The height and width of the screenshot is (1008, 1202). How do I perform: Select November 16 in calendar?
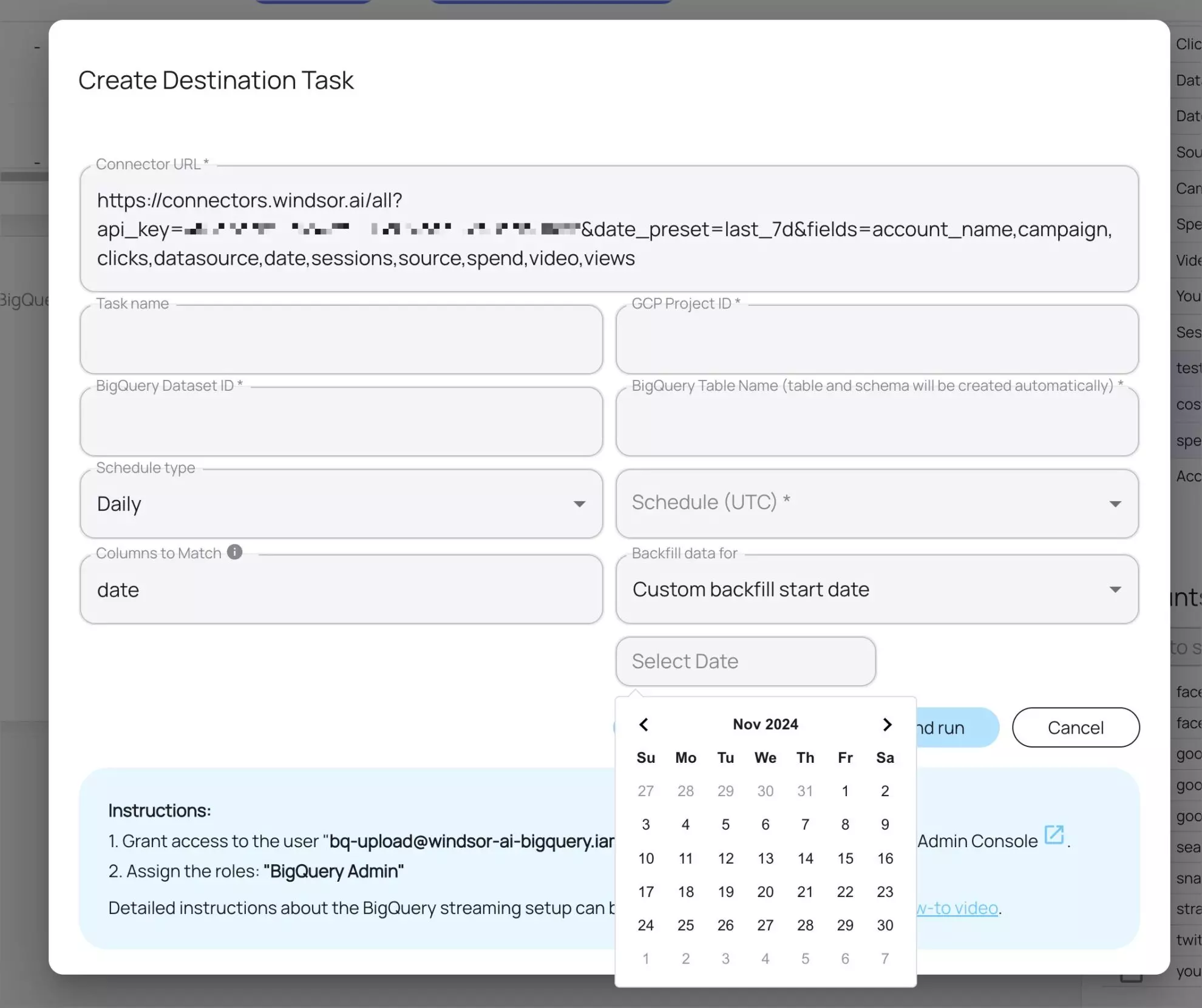(885, 858)
